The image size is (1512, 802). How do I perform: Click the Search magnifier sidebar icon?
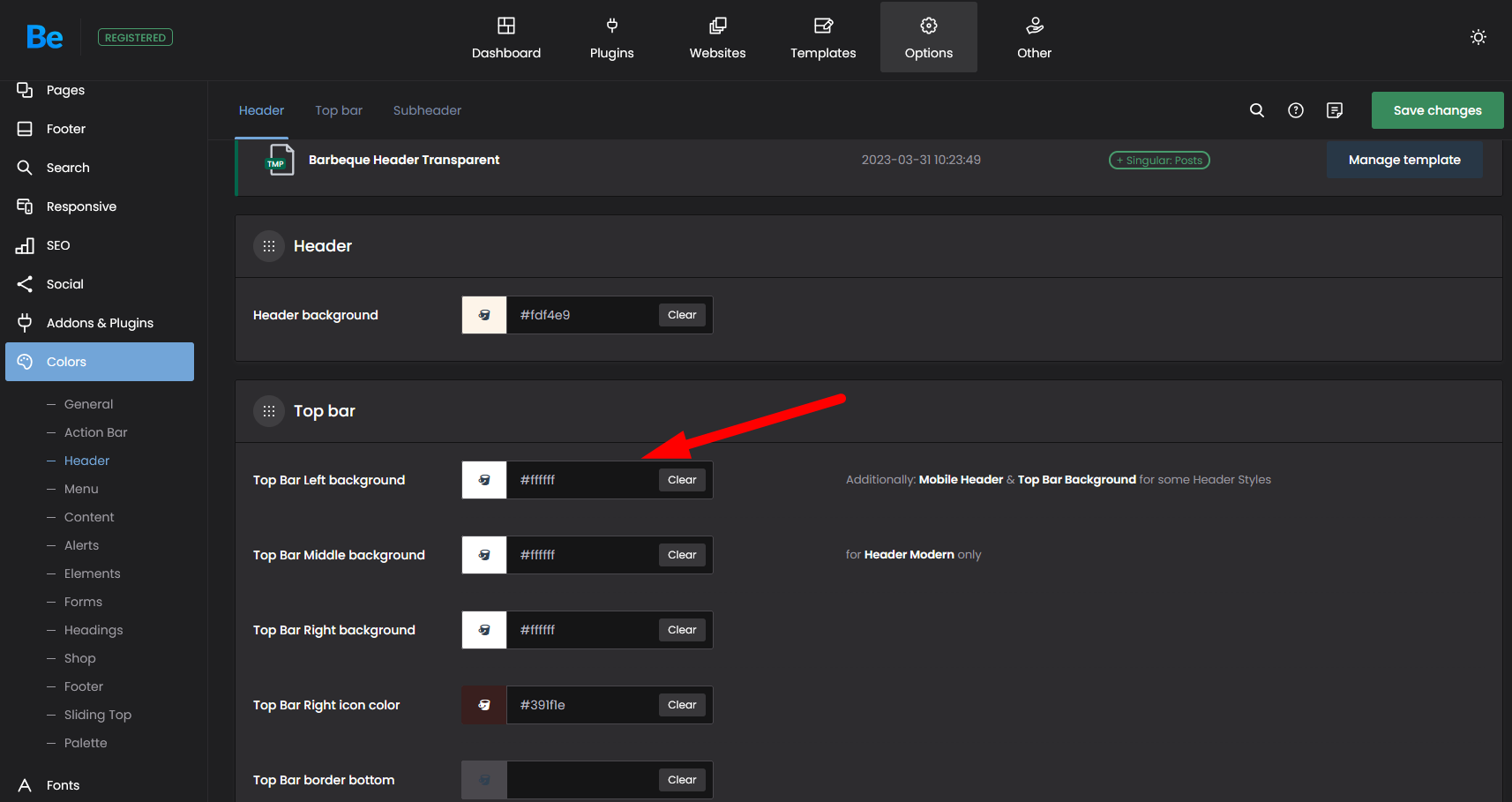[x=25, y=168]
